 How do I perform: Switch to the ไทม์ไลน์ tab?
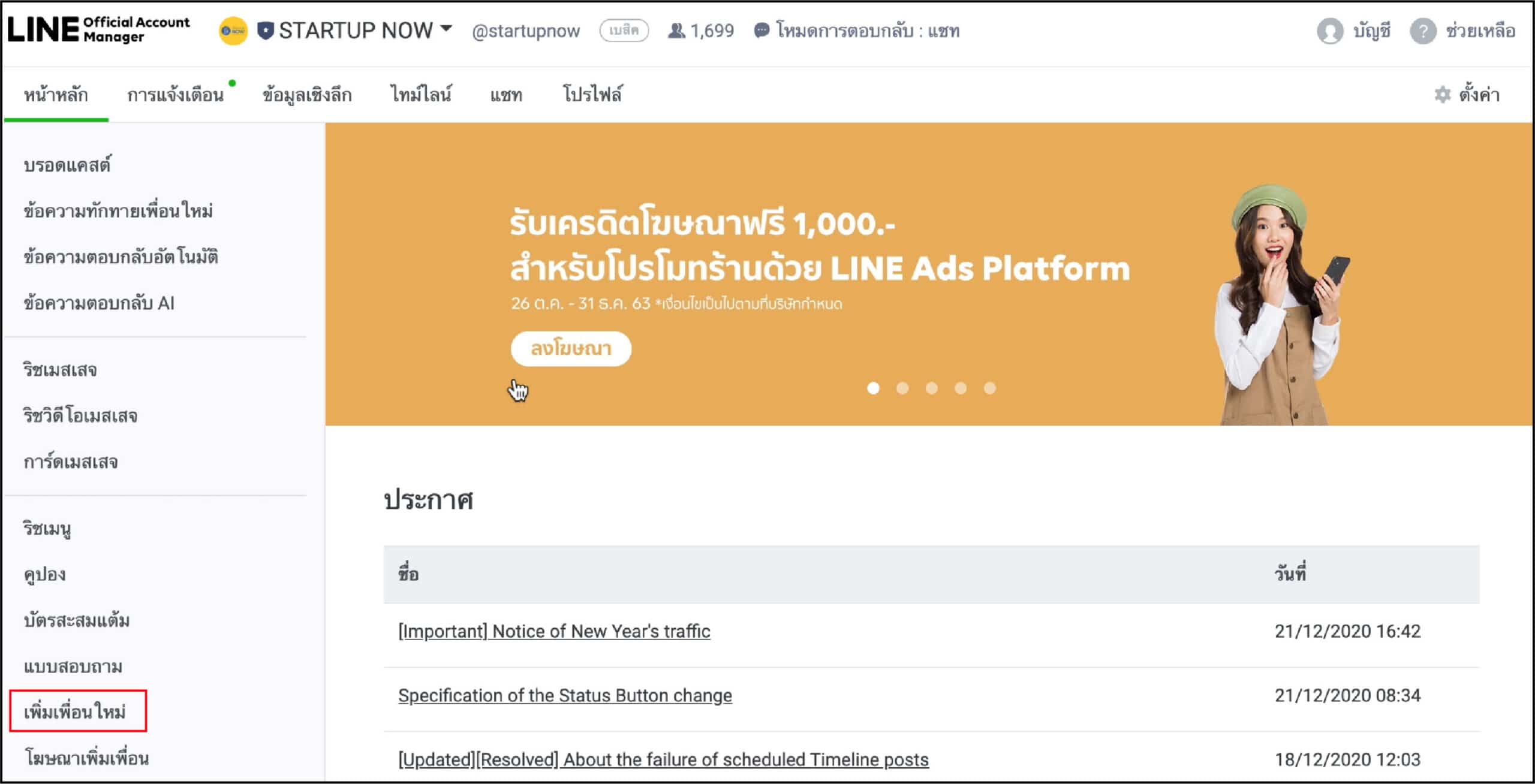pos(421,94)
